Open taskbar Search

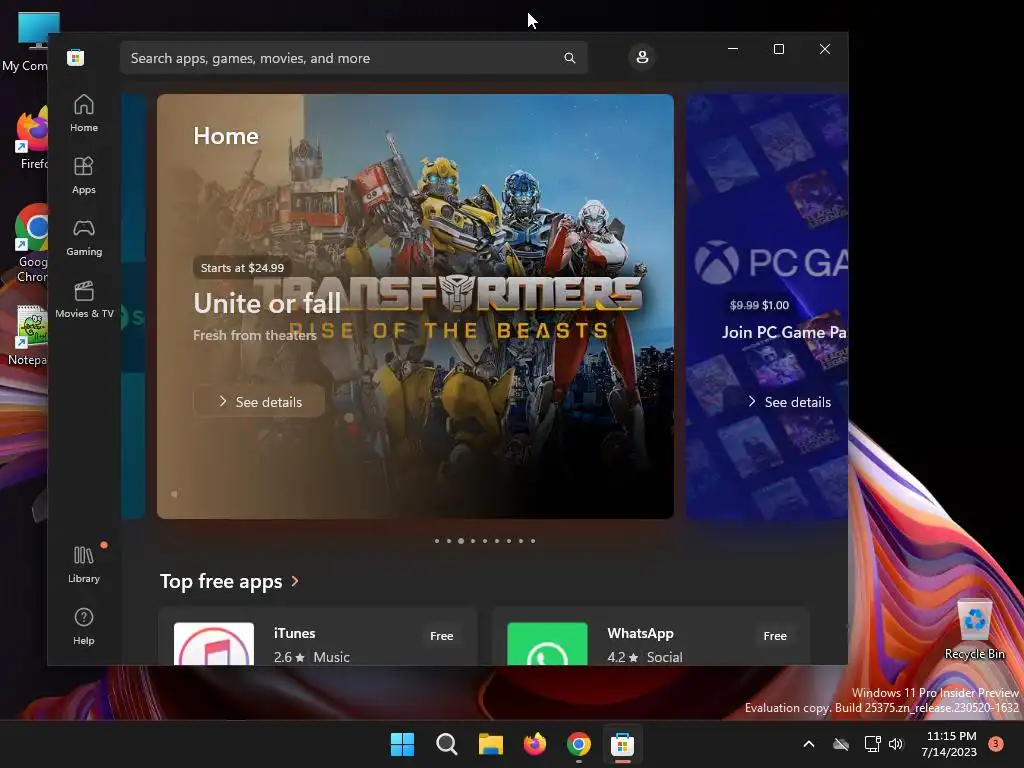(x=447, y=744)
